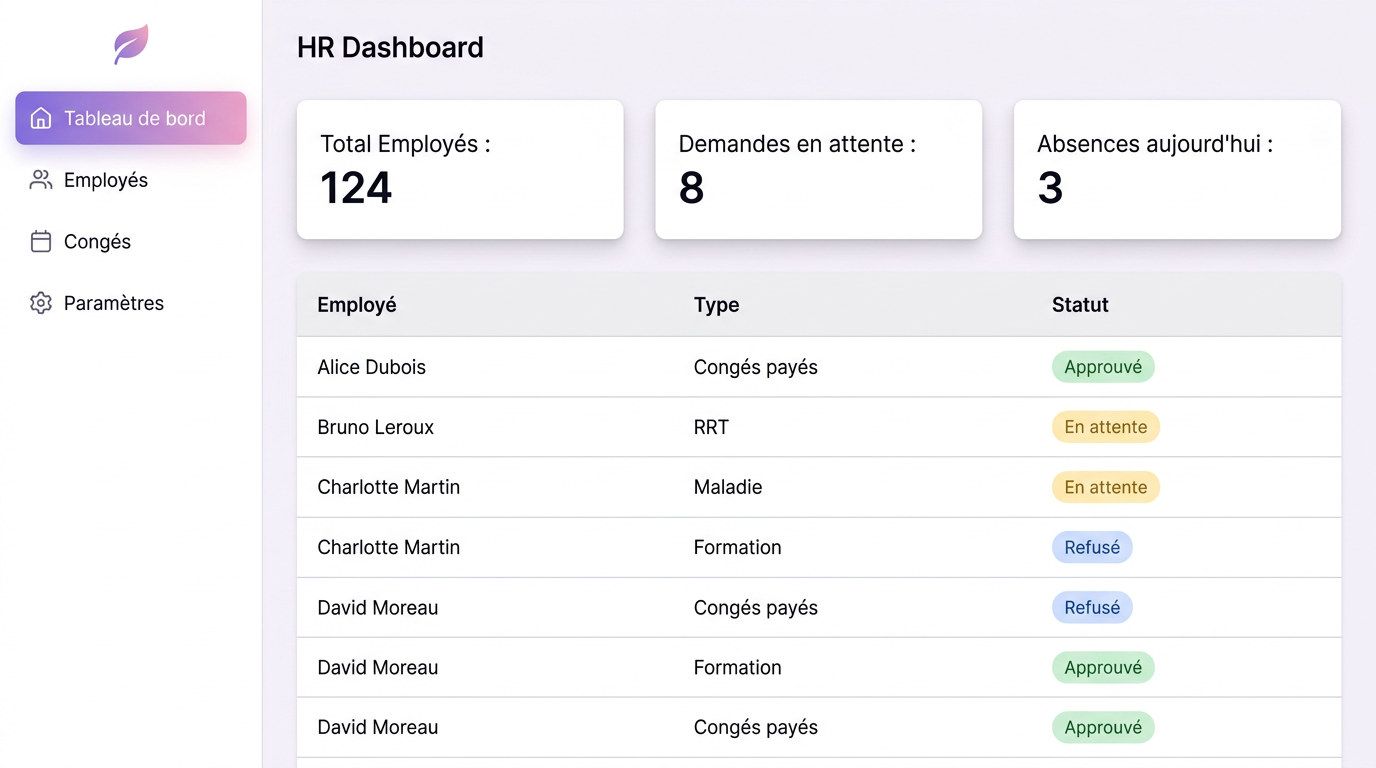Click Formation in Charlotte Martin's row
Image resolution: width=1376 pixels, height=768 pixels.
point(738,547)
